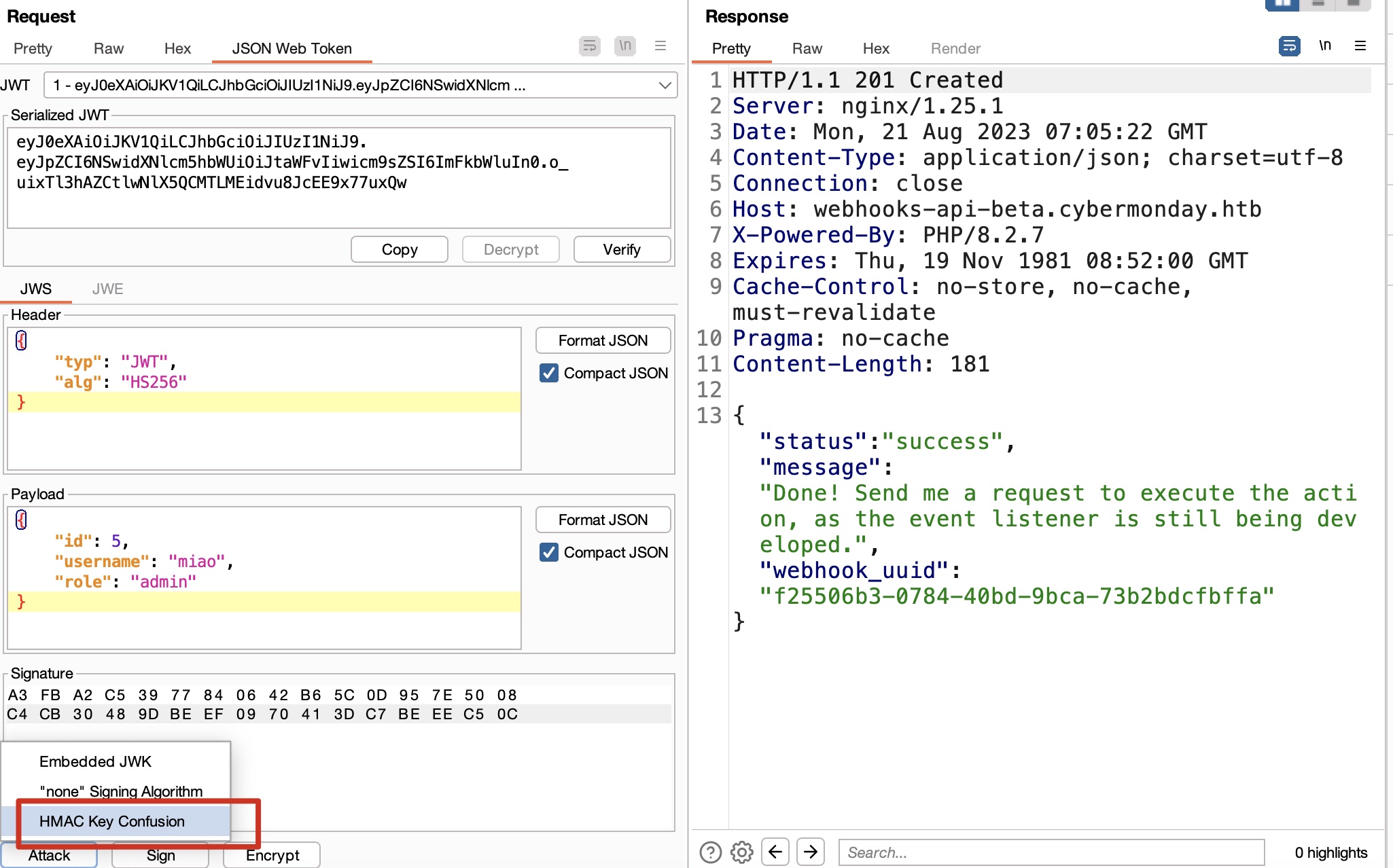Copy the serialized JWT
Viewport: 1393px width, 868px height.
click(x=400, y=249)
